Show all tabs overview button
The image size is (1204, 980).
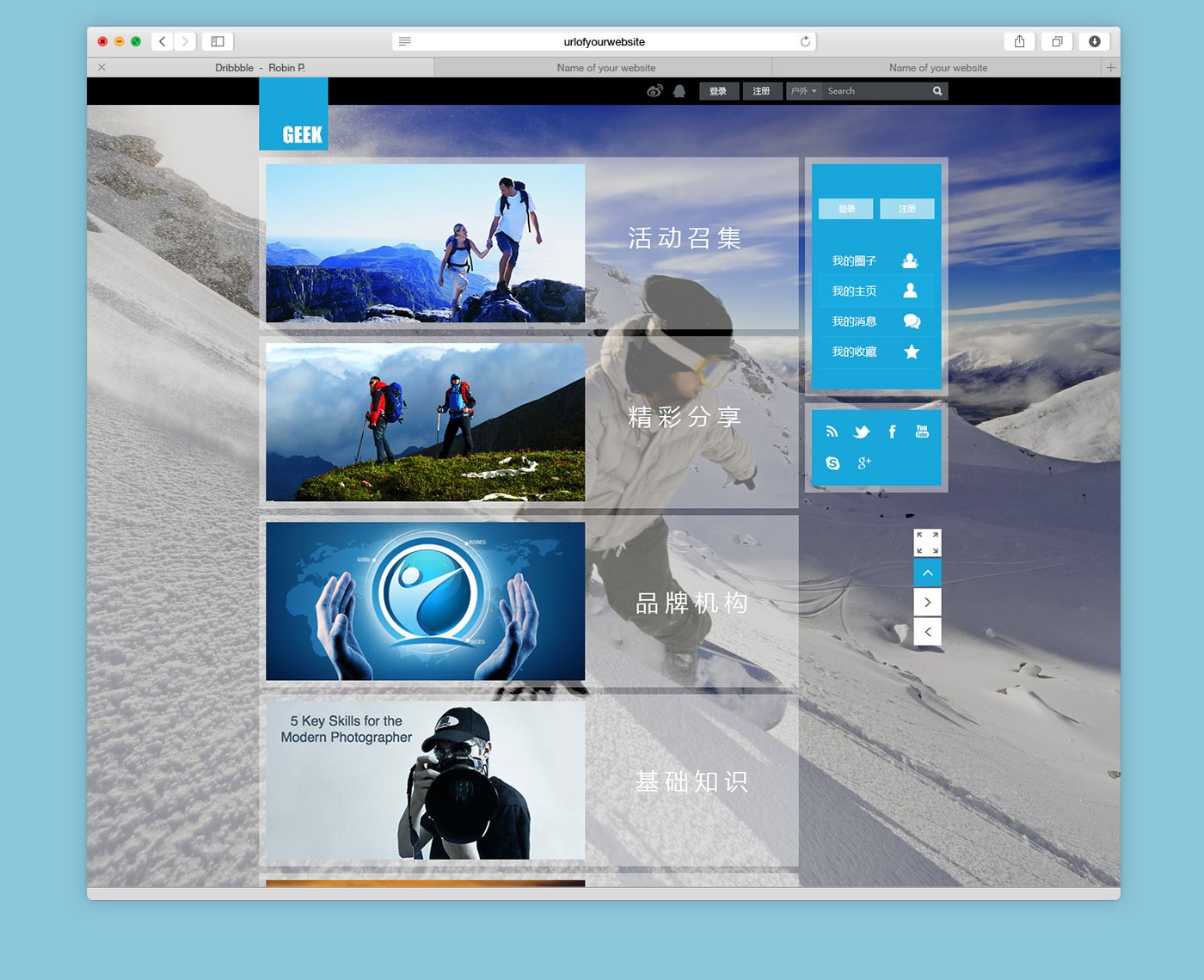(1057, 41)
